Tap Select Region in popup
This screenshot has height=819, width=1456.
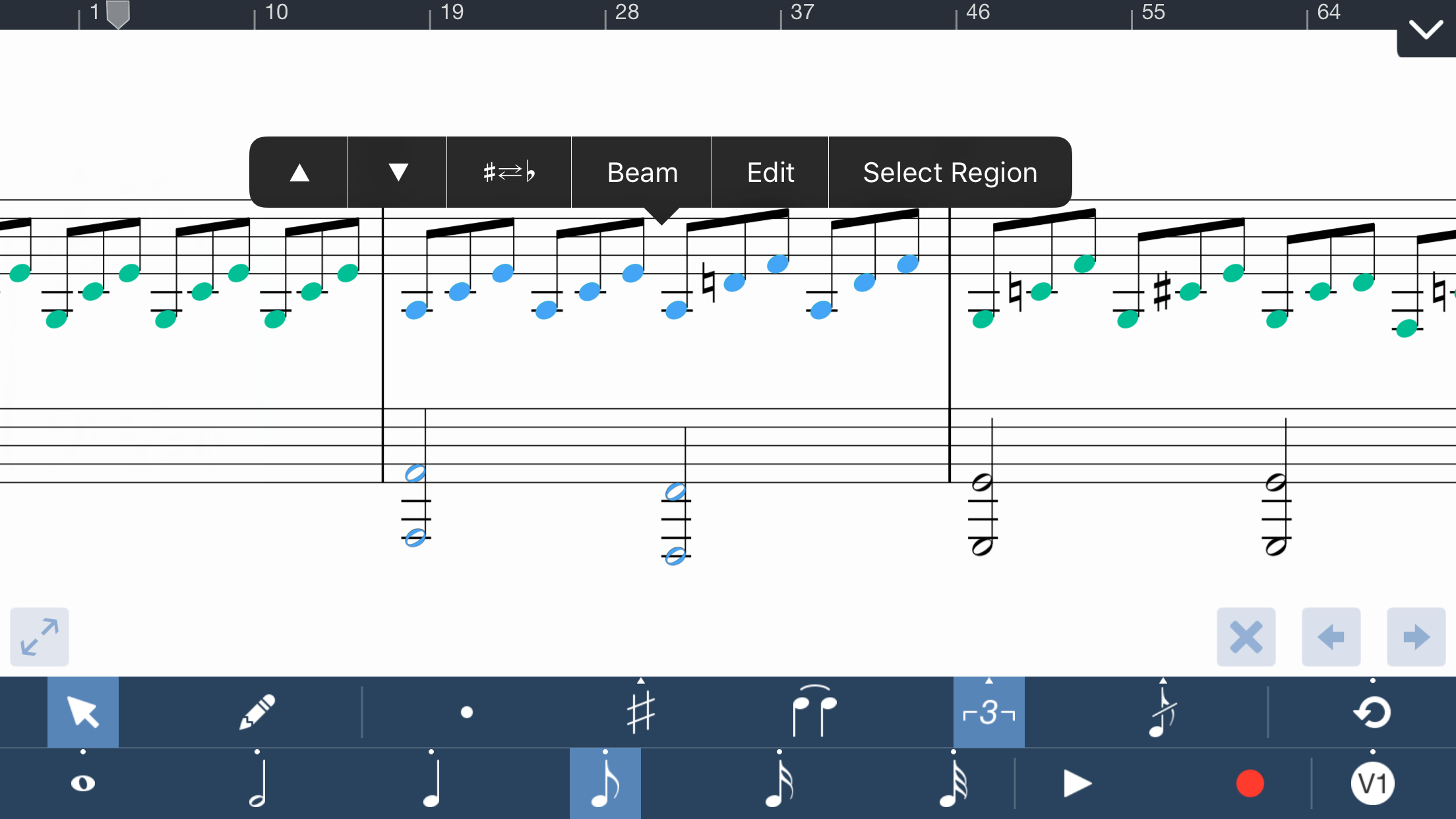click(x=950, y=173)
